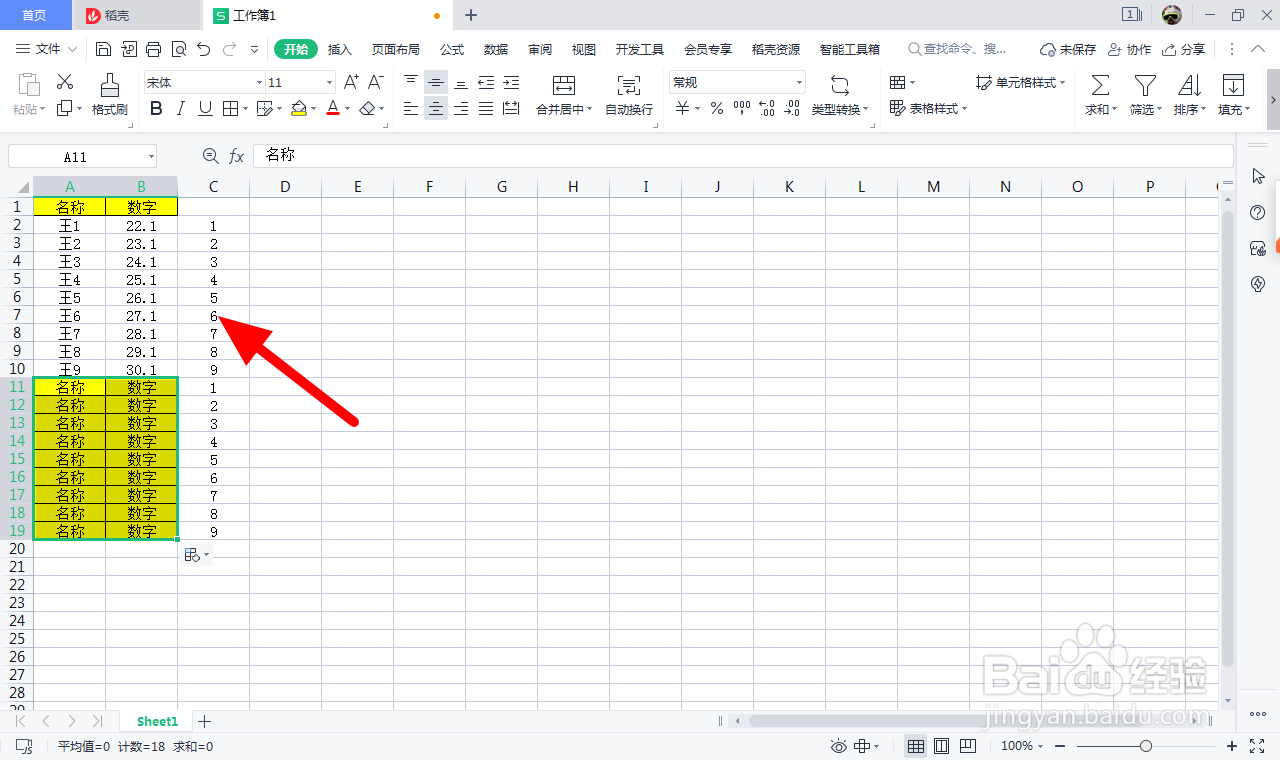Click cell containing 王5

click(x=70, y=298)
